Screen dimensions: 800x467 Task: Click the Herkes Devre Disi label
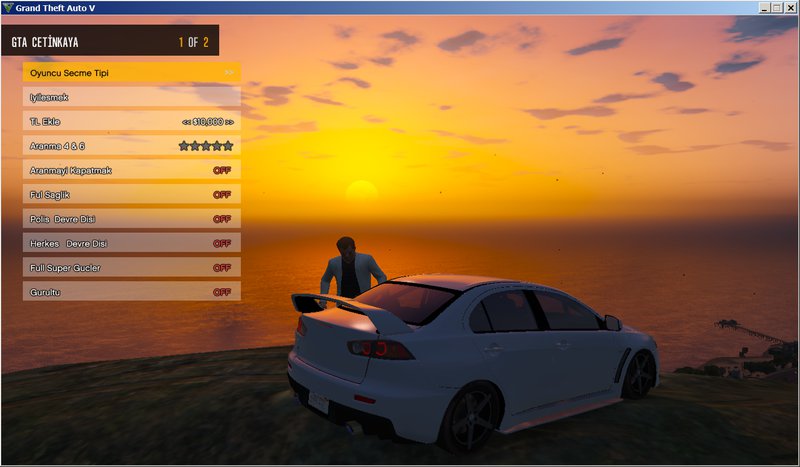tap(68, 243)
